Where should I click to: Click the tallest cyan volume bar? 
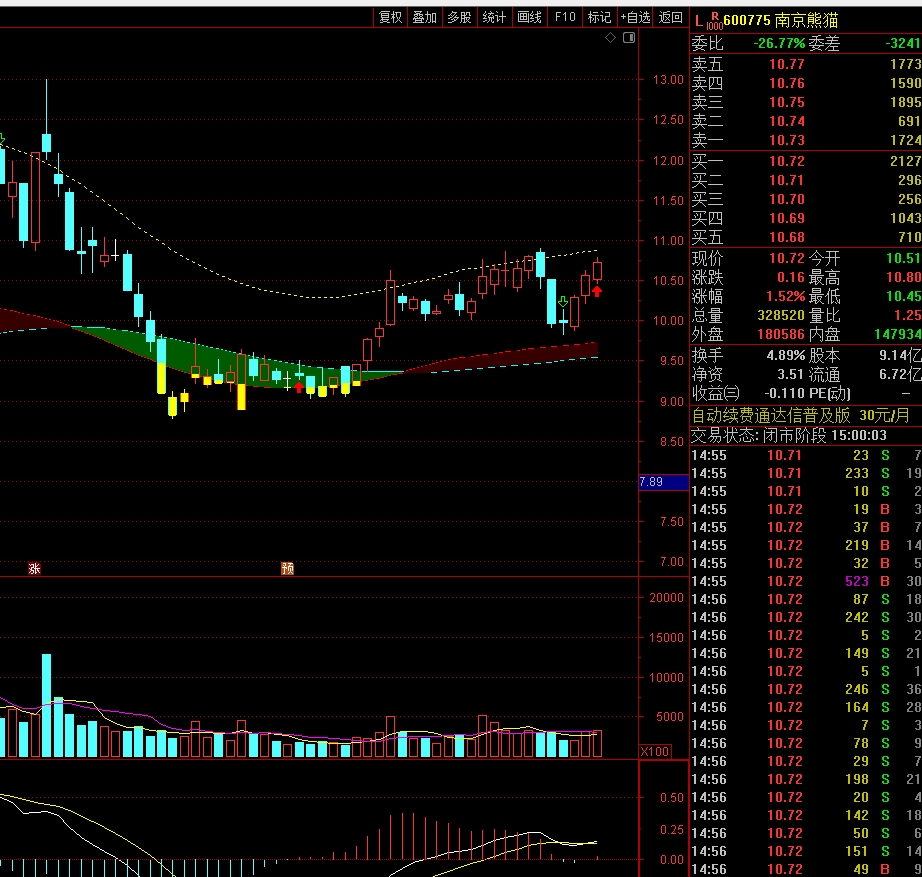pyautogui.click(x=46, y=705)
